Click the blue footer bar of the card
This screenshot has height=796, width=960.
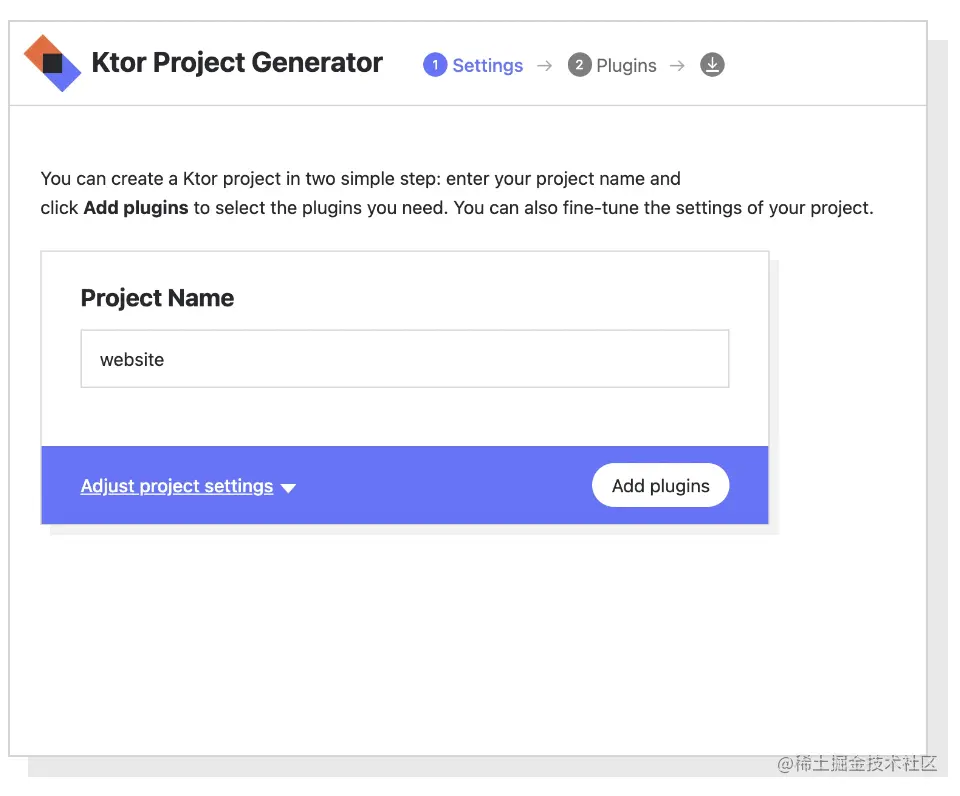440,486
